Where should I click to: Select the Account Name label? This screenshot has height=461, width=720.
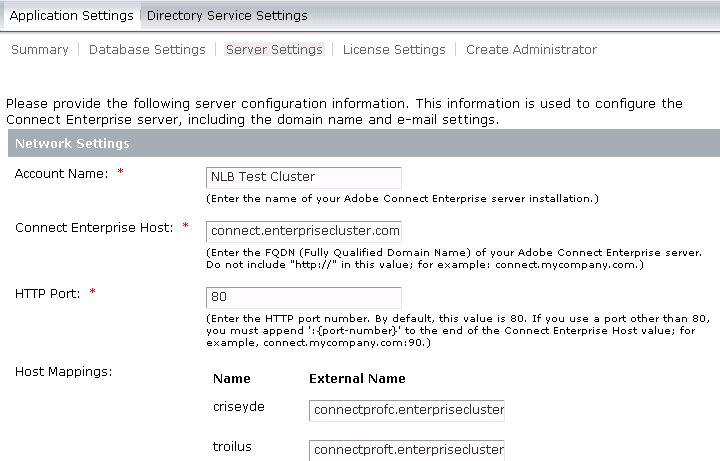tap(62, 174)
